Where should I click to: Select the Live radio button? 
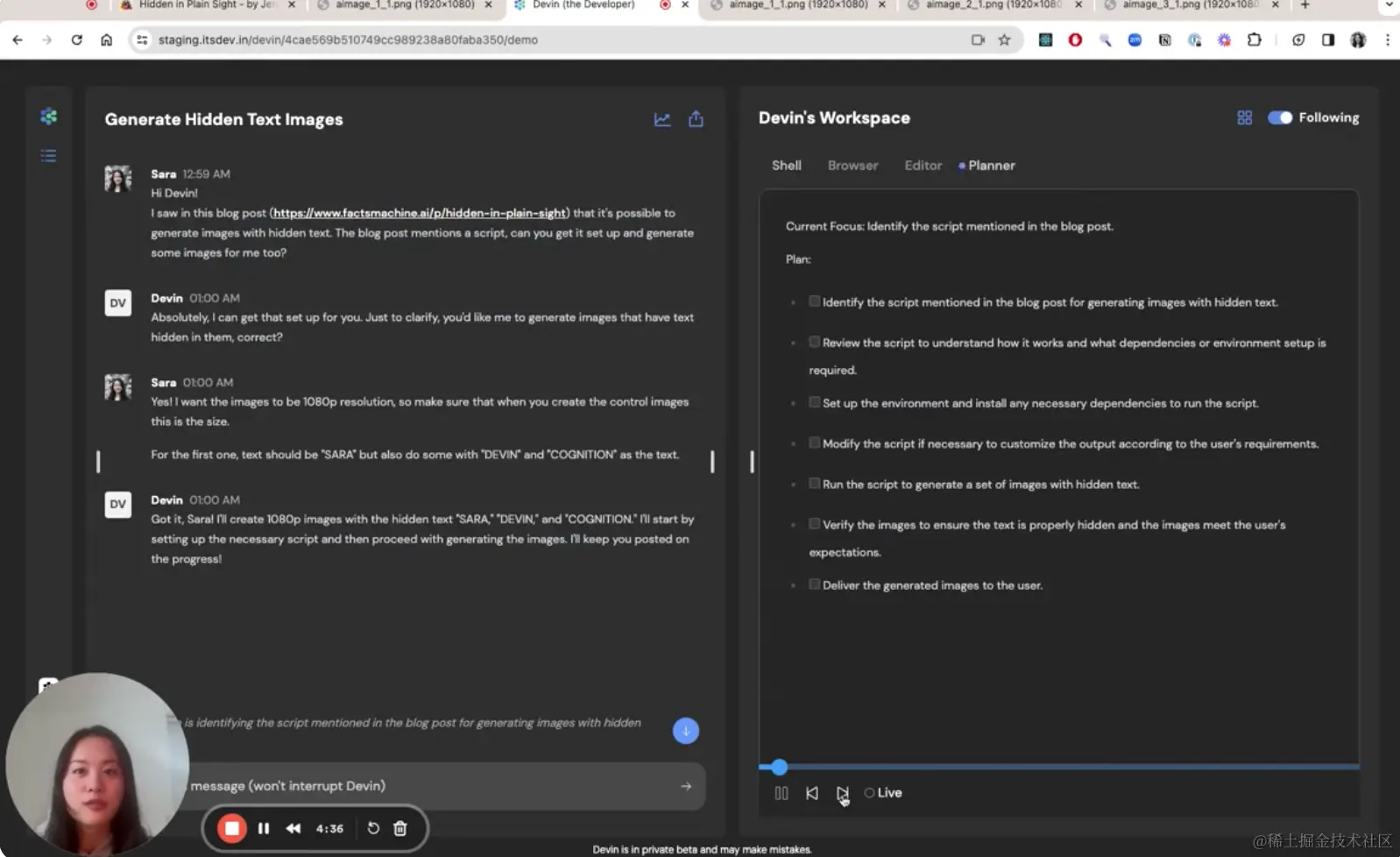(869, 793)
